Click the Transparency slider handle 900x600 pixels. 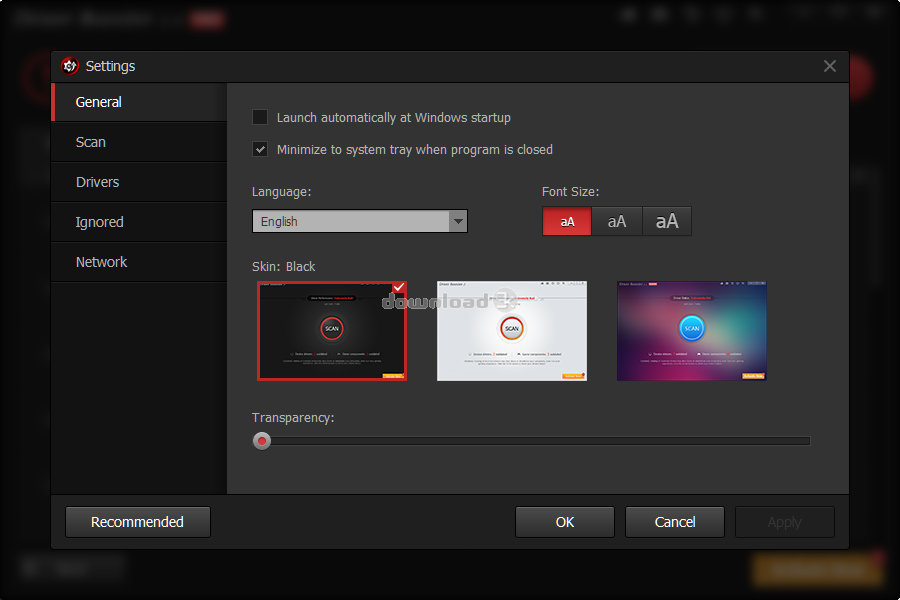pos(262,441)
